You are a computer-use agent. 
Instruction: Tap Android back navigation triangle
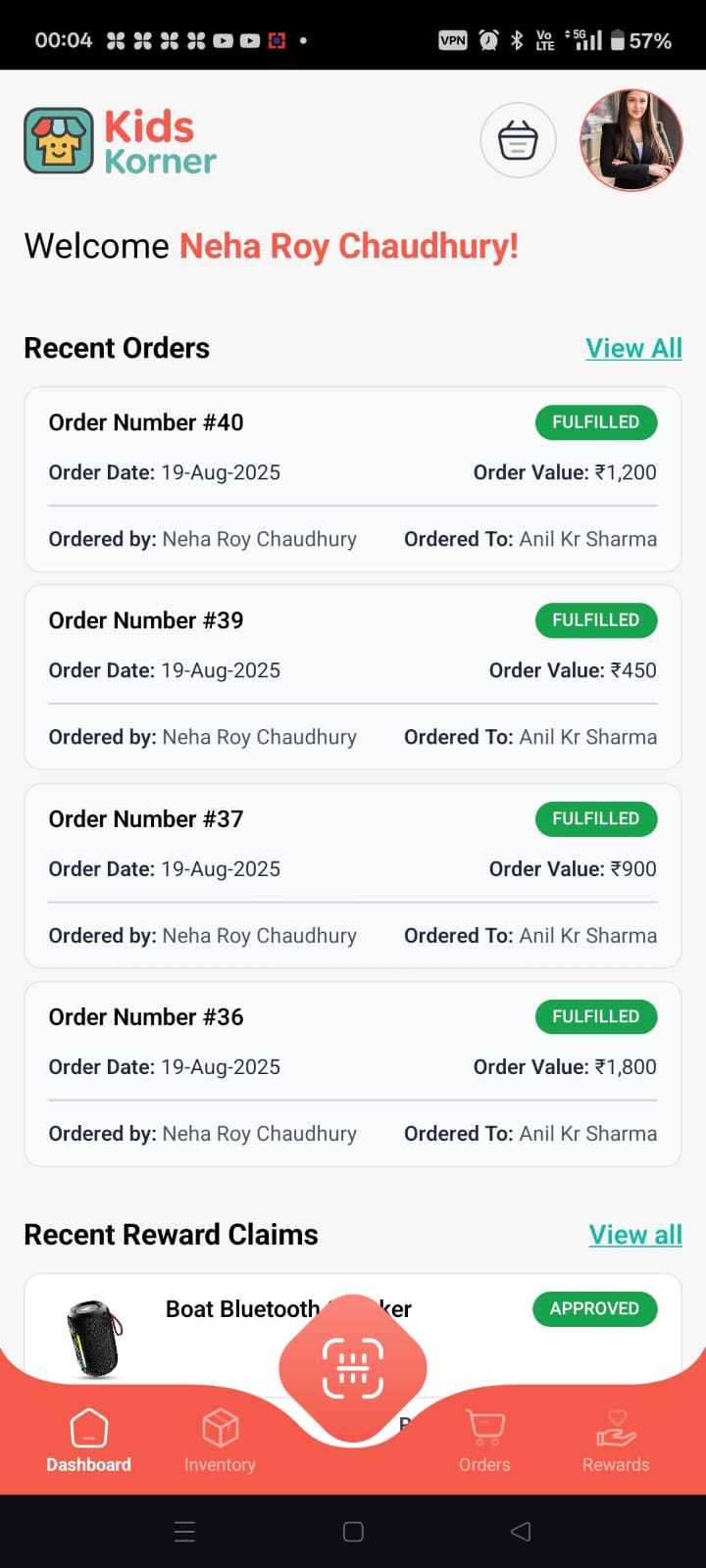(x=521, y=1531)
